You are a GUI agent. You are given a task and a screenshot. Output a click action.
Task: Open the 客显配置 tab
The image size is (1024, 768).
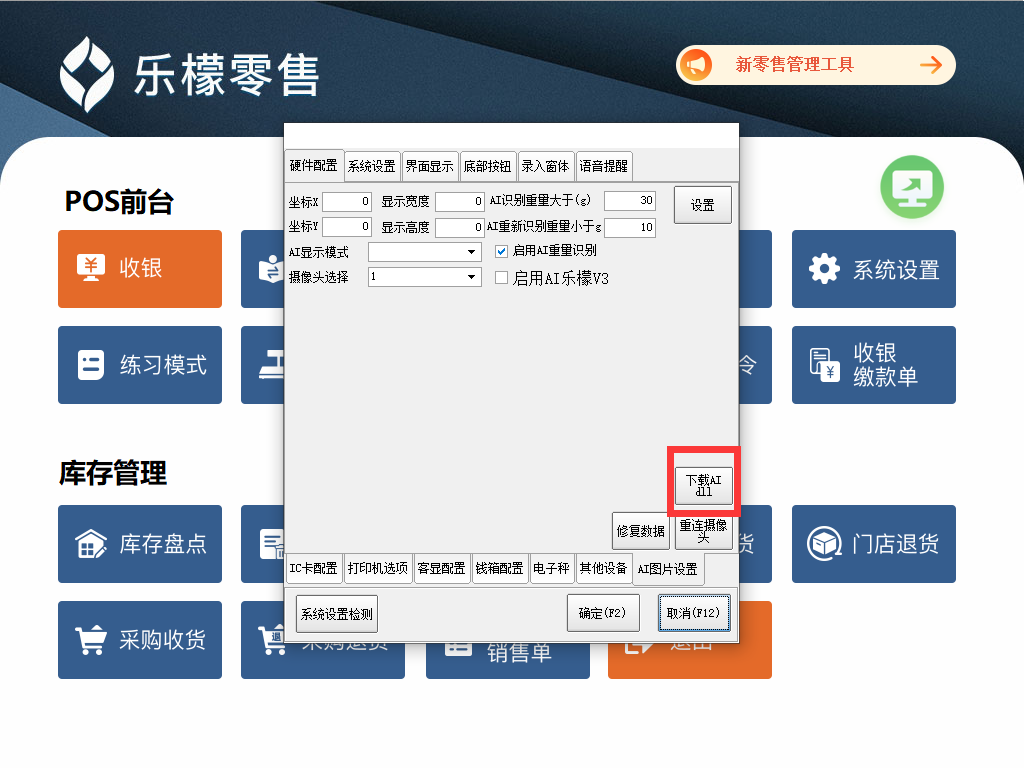(441, 568)
